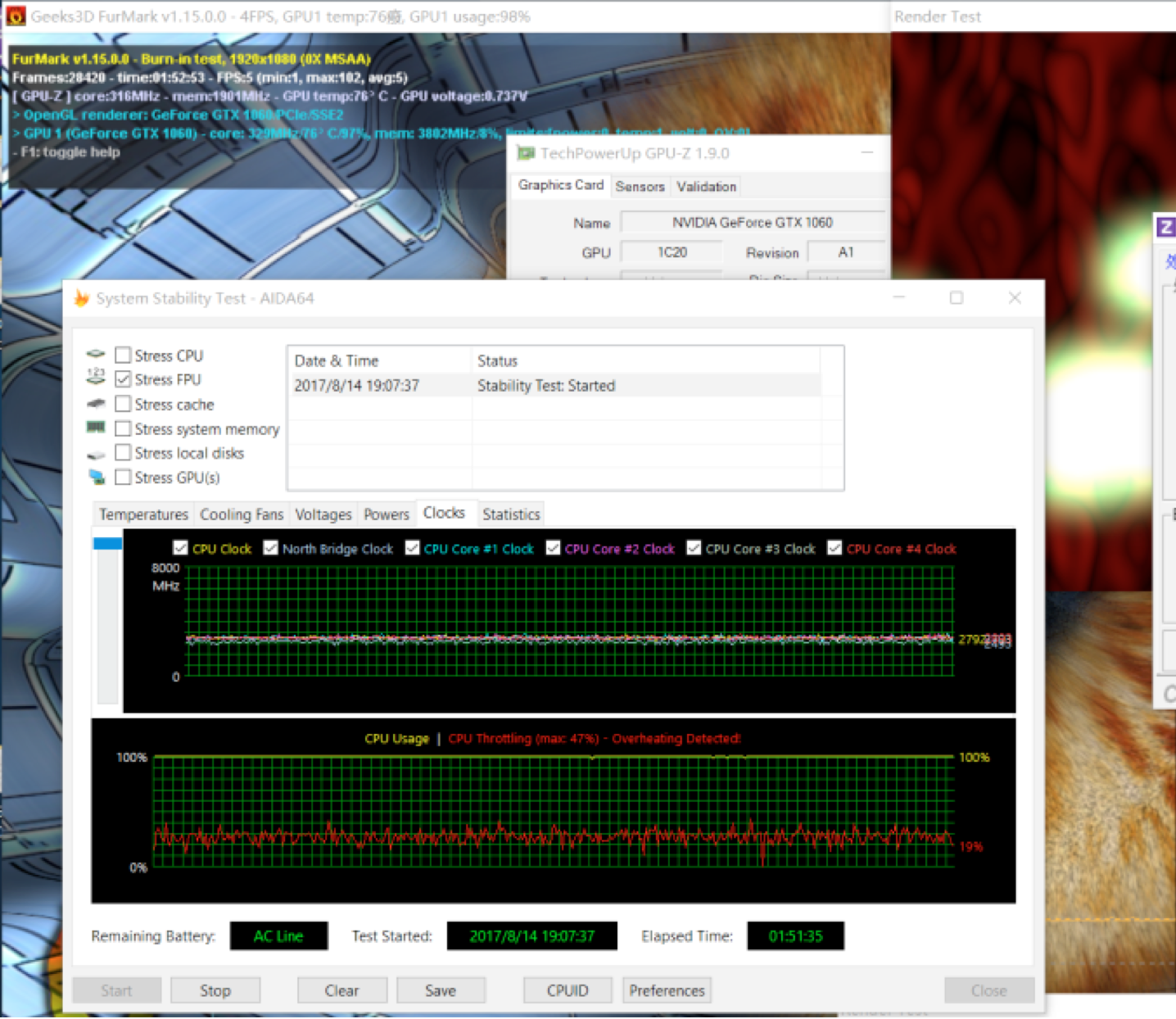Click the Elapsed Time value 01:51:35
This screenshot has height=1019, width=1176.
pos(795,935)
